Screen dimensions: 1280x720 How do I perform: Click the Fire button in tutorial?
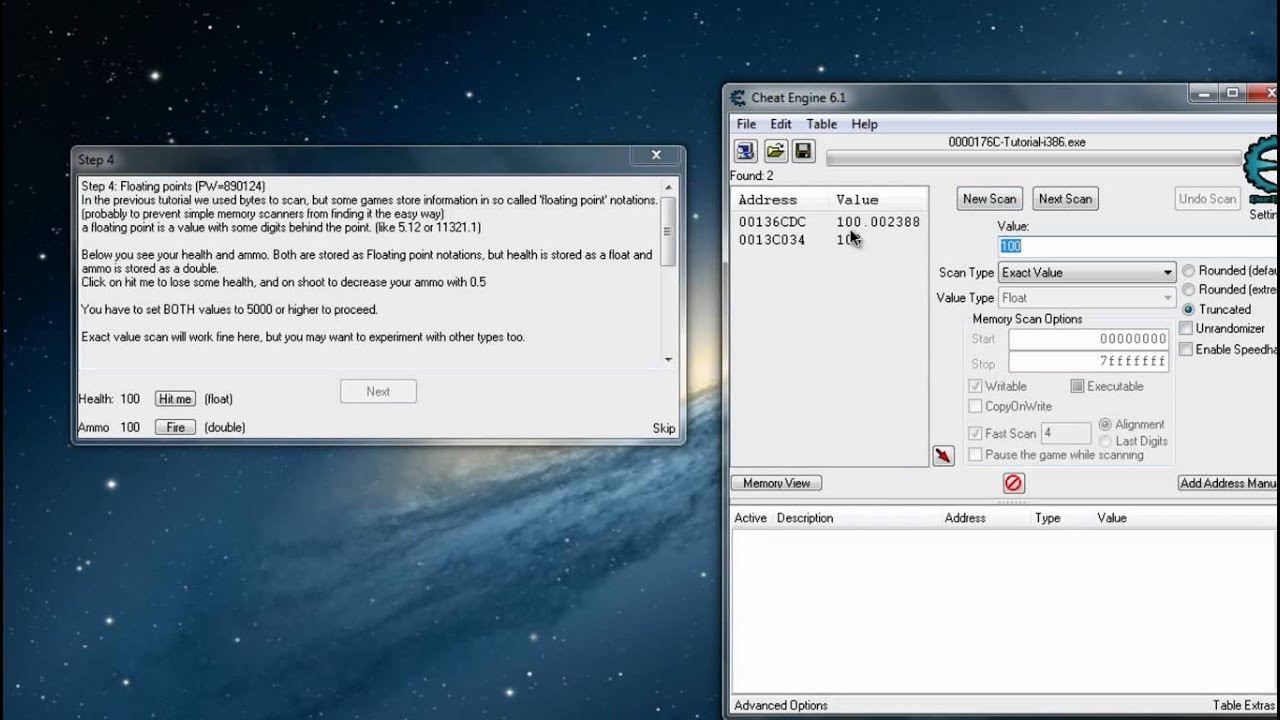click(175, 427)
